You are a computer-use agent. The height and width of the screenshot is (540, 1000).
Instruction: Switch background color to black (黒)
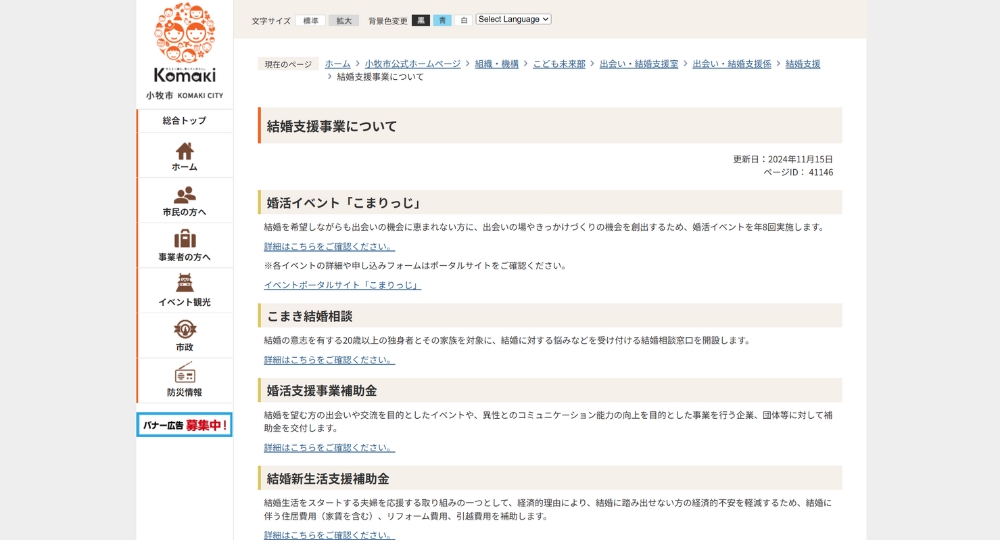click(x=421, y=20)
